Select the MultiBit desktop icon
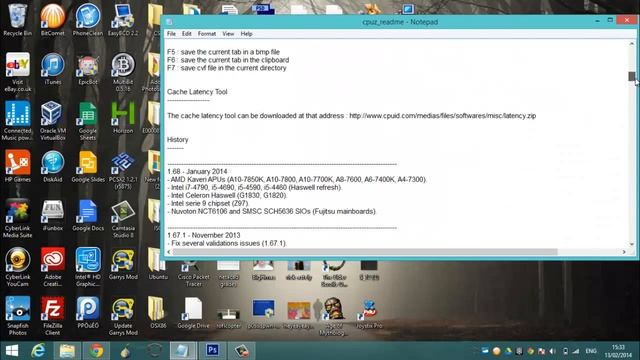The image size is (640, 360). coord(123,72)
